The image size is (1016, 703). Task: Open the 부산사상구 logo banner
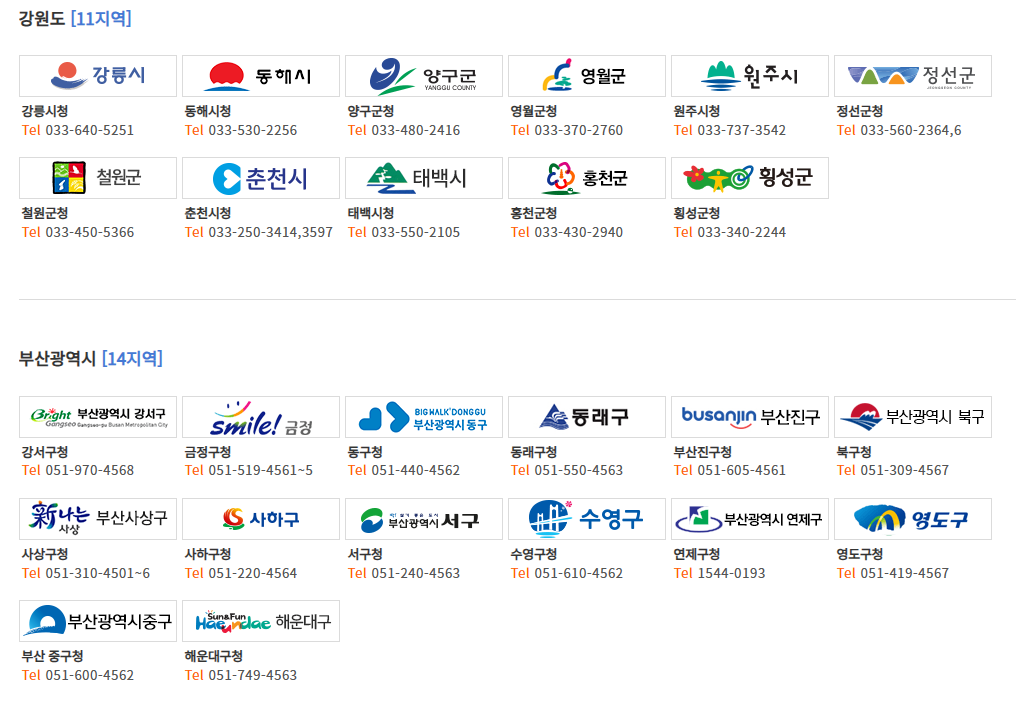click(98, 518)
